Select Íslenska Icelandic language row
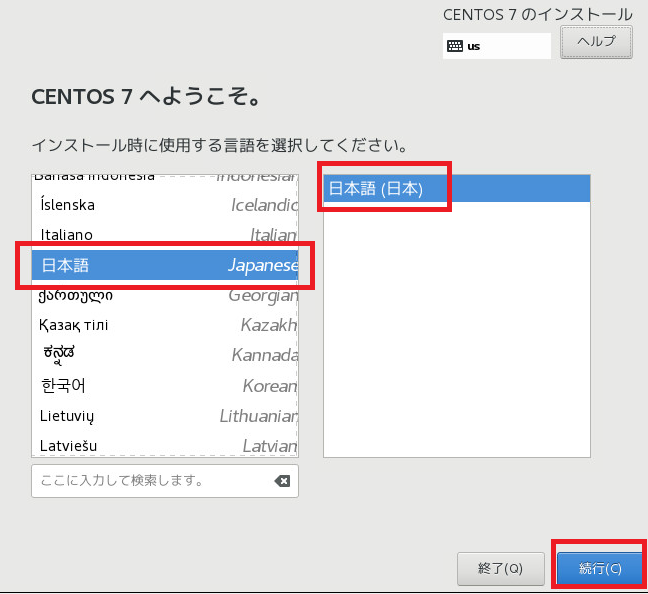Image resolution: width=648 pixels, height=594 pixels. click(165, 205)
